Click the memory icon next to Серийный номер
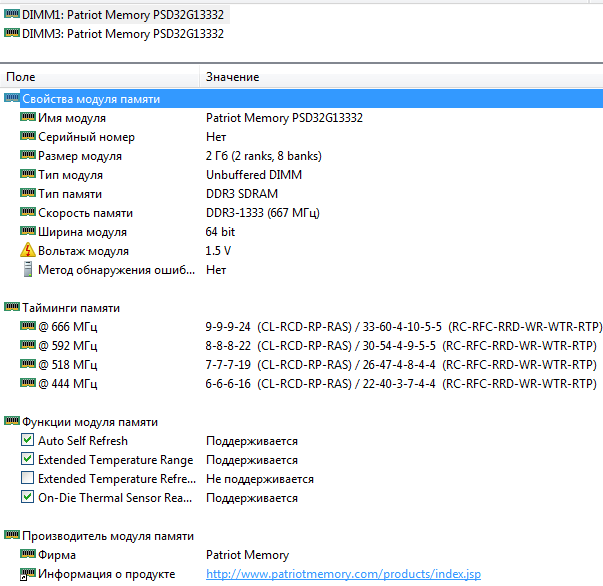 [28, 136]
